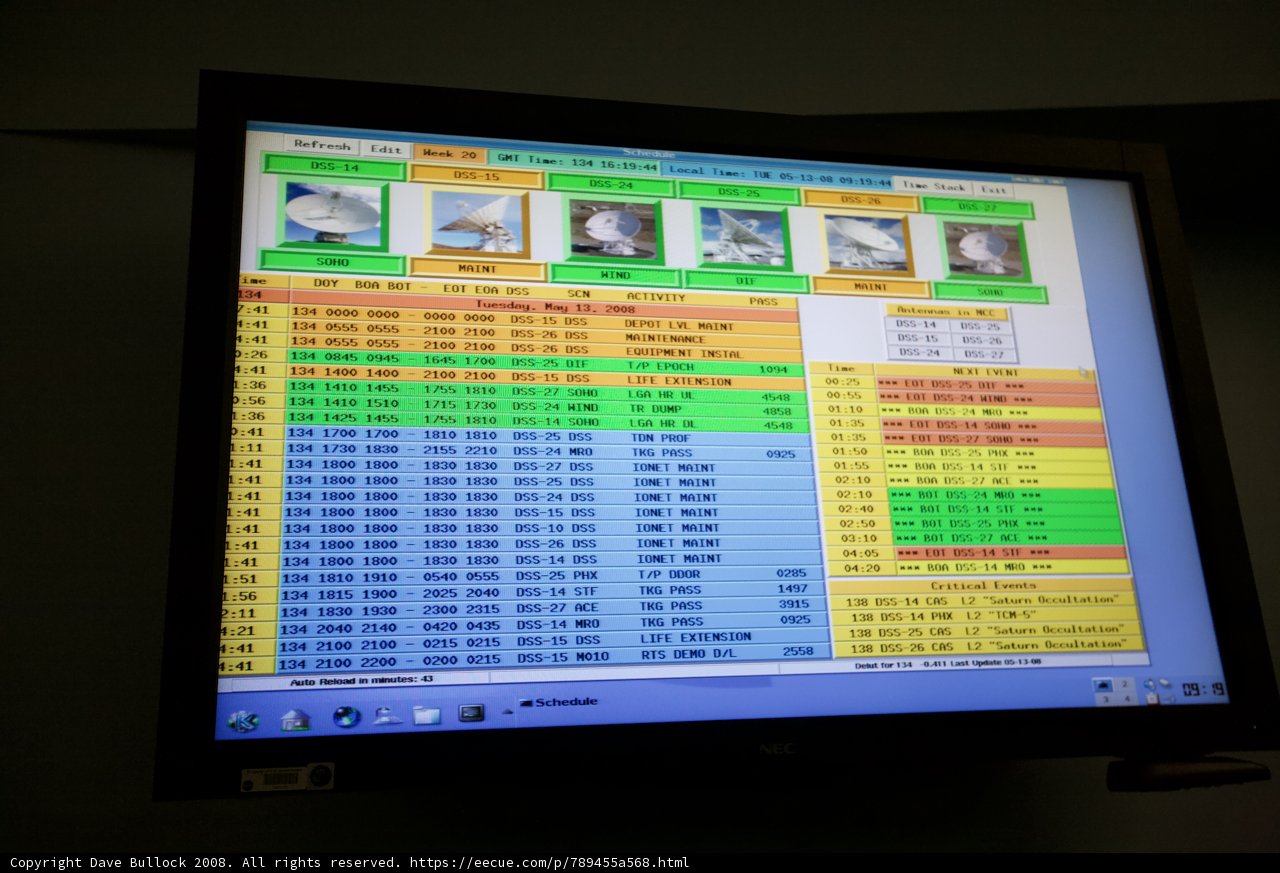Click next event EOT DSS-25 DIF
1280x873 pixels.
(987, 385)
